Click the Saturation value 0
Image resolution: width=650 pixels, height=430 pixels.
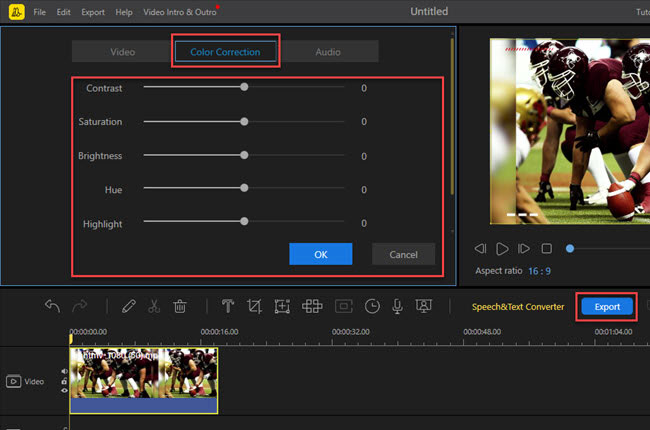(x=364, y=122)
